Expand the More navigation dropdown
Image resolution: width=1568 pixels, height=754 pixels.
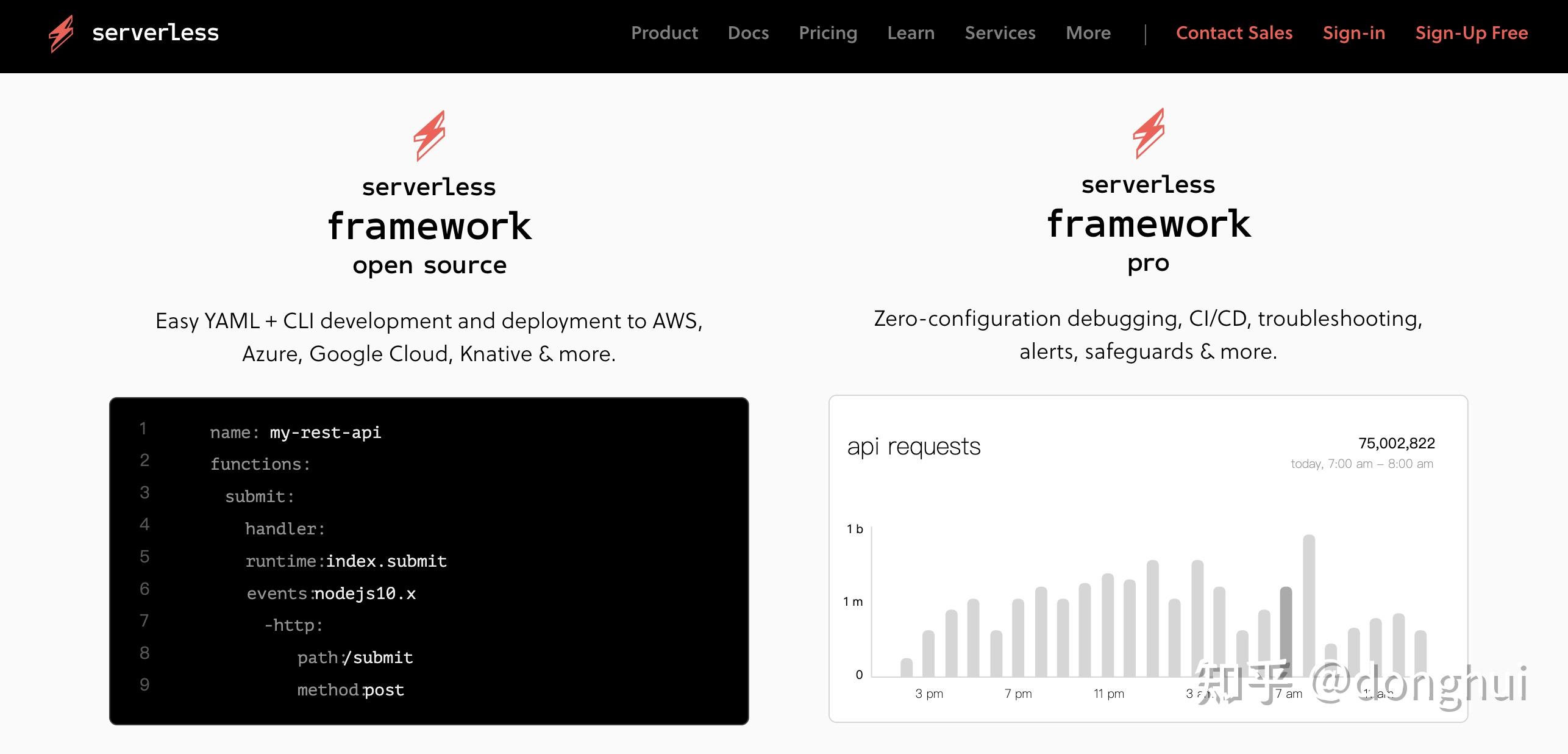coord(1089,33)
